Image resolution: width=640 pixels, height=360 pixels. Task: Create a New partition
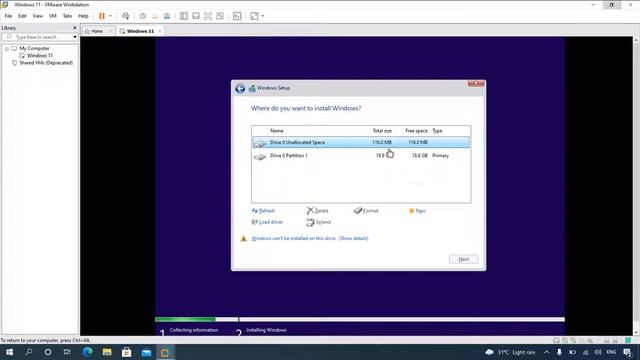417,211
